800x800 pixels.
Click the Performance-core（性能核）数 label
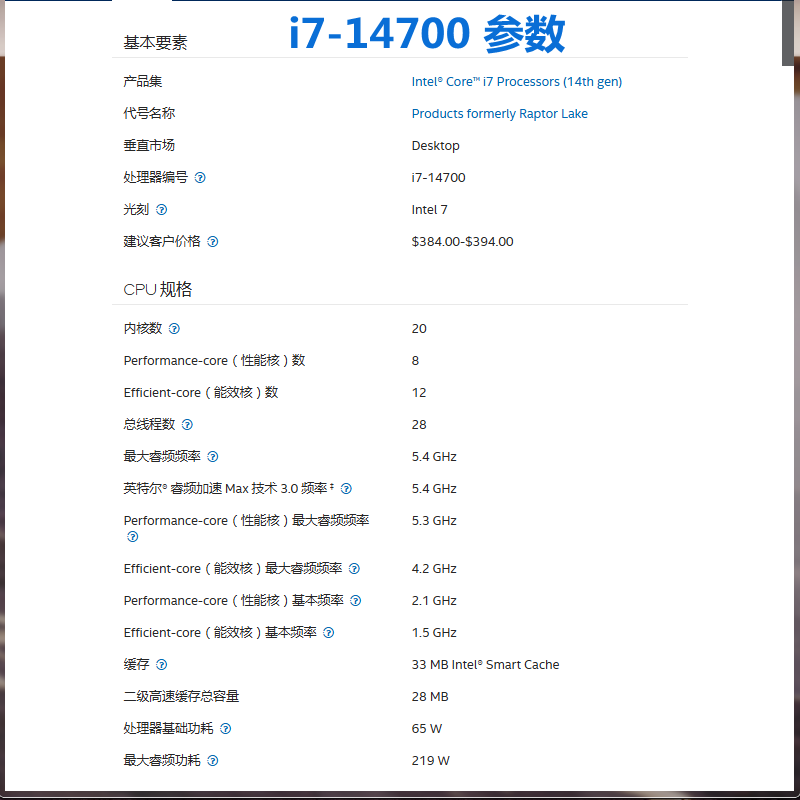(214, 361)
